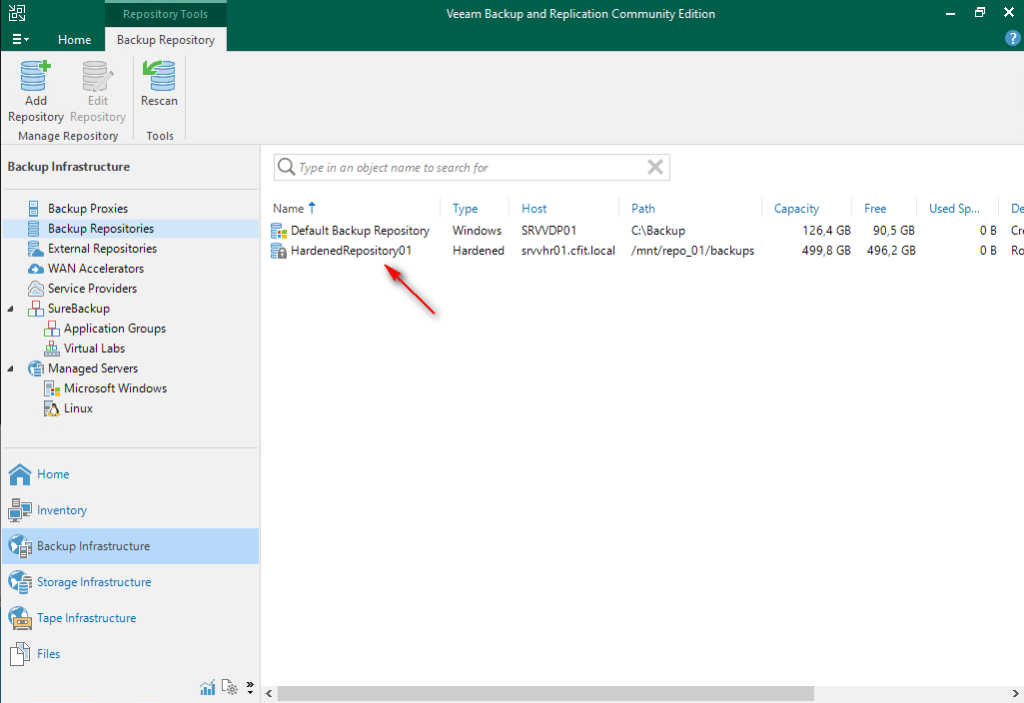
Task: Click the Linux penguin icon
Action: [53, 409]
